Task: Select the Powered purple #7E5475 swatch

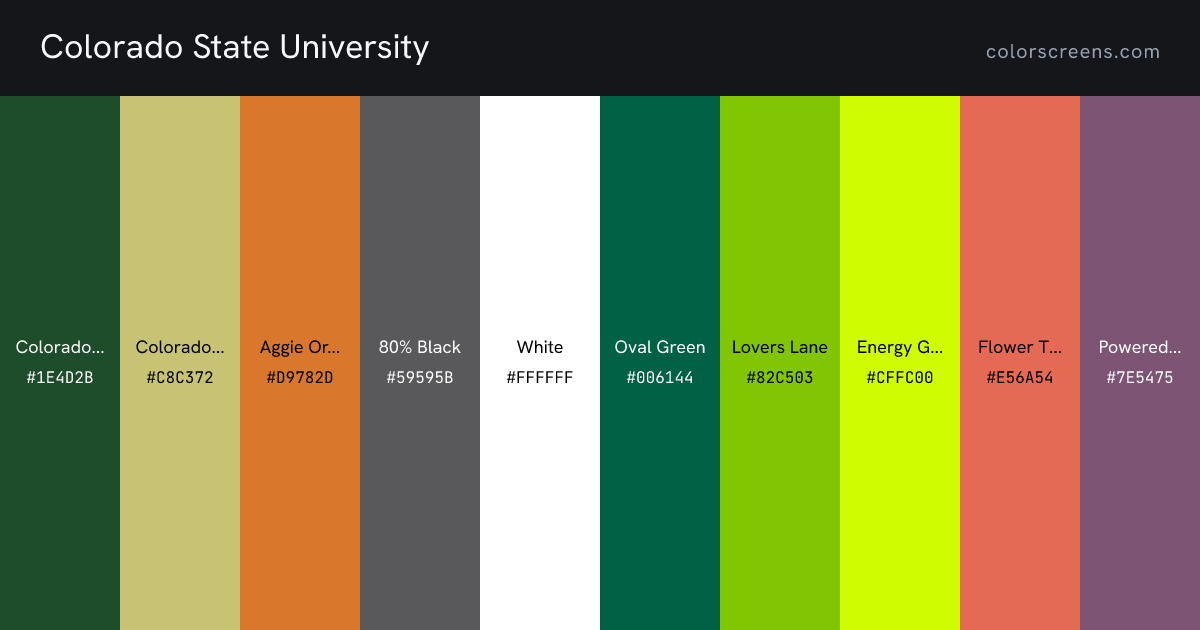Action: point(1140,363)
